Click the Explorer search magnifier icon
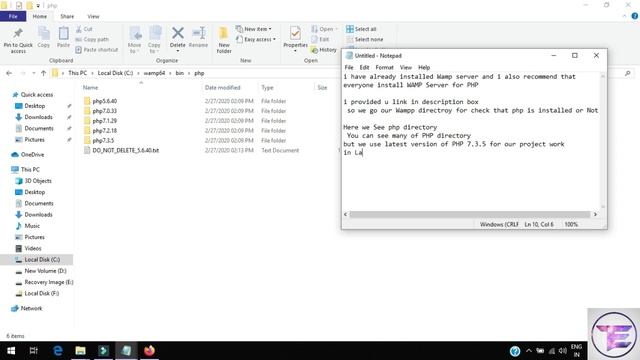This screenshot has height=360, width=640. (x=627, y=73)
